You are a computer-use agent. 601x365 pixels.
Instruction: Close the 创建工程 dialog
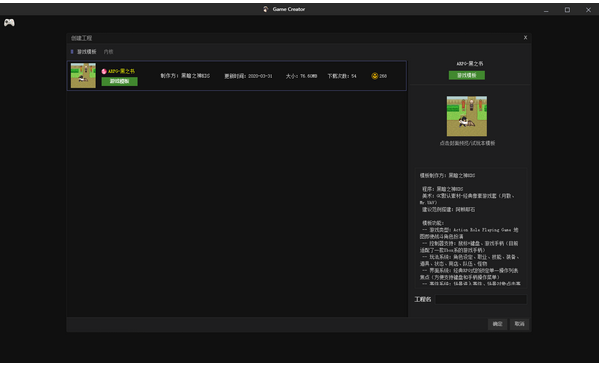coord(525,38)
